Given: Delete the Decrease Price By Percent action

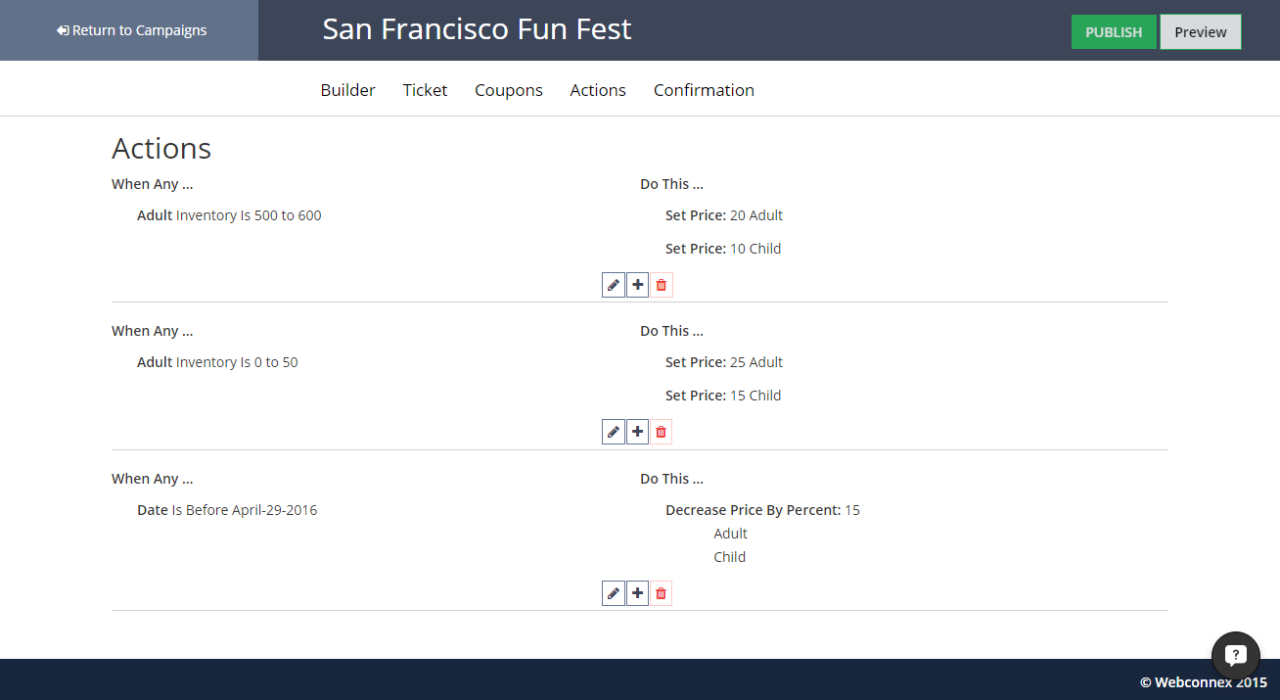Looking at the screenshot, I should point(661,593).
